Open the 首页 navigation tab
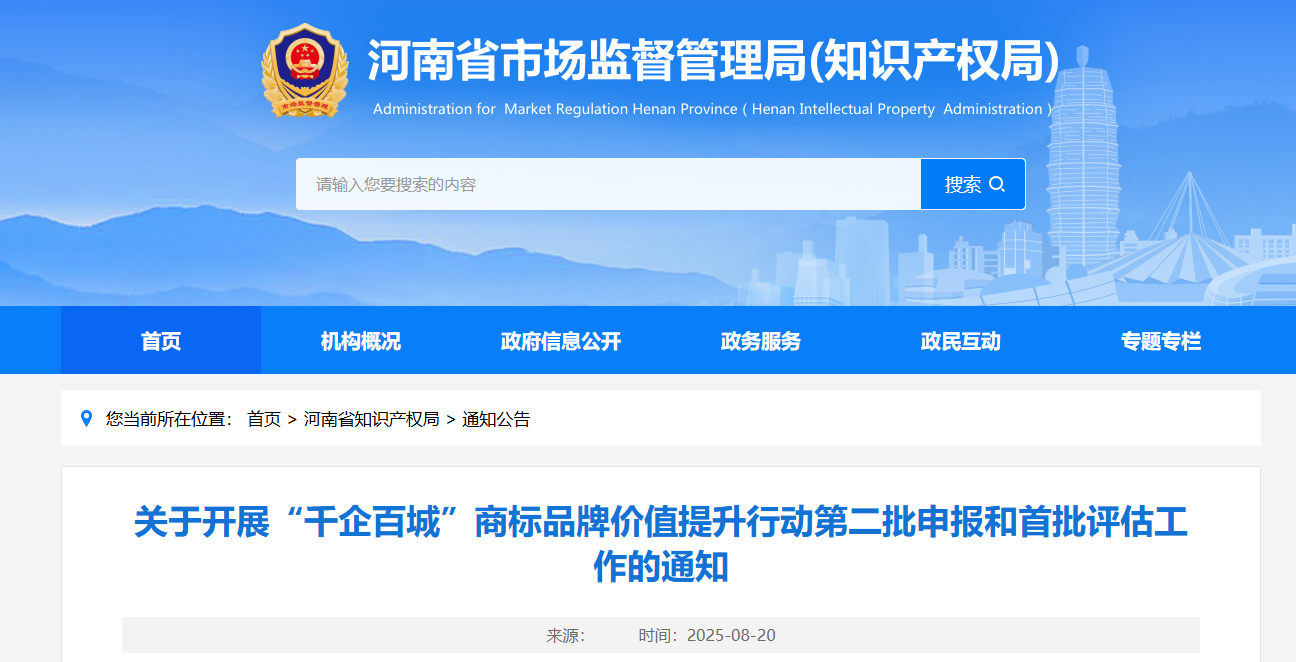The image size is (1296, 662). coord(161,341)
